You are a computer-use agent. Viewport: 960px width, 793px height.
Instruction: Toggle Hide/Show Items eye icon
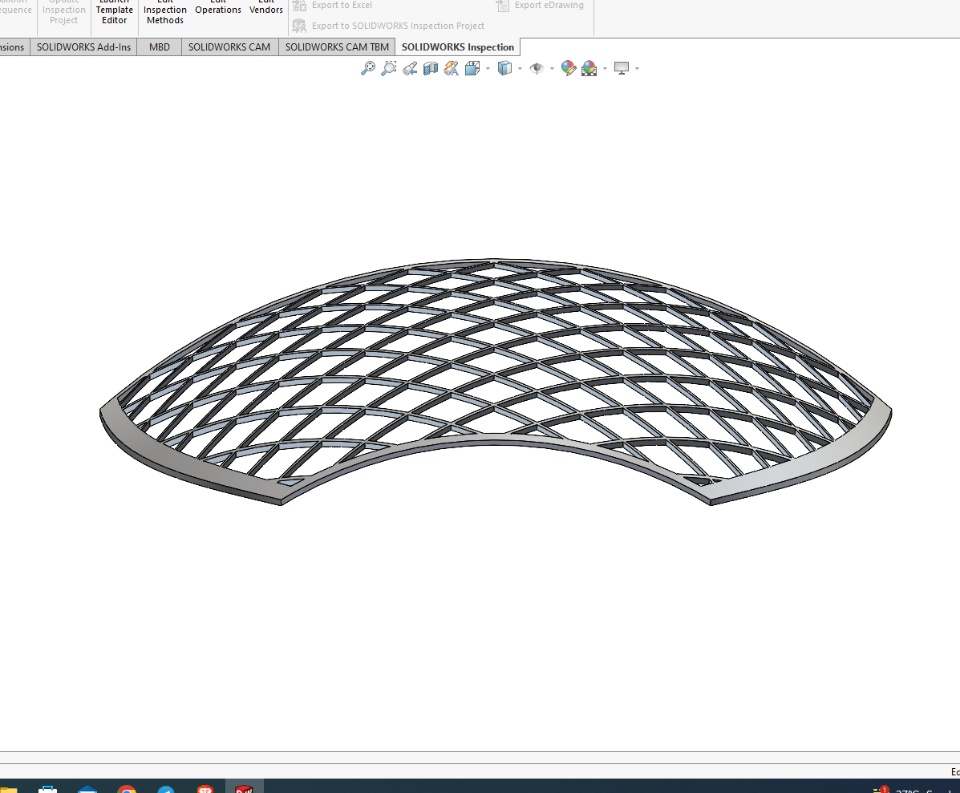(536, 68)
